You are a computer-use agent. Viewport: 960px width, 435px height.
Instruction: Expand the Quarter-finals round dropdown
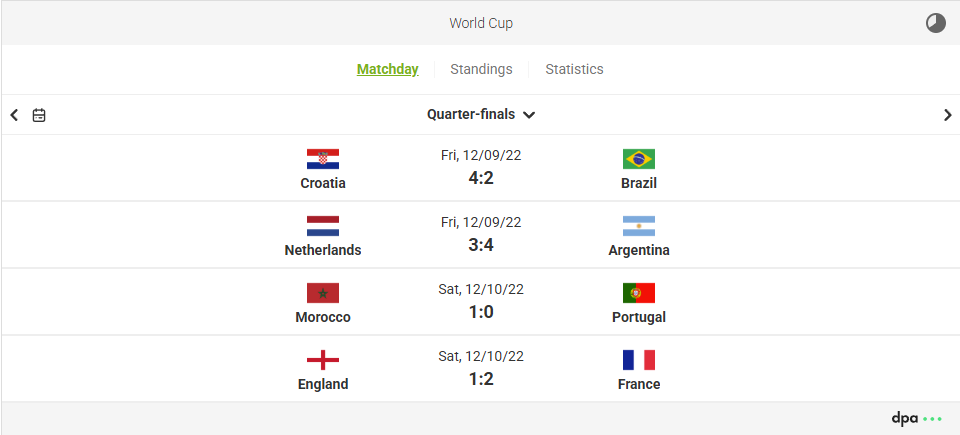481,115
